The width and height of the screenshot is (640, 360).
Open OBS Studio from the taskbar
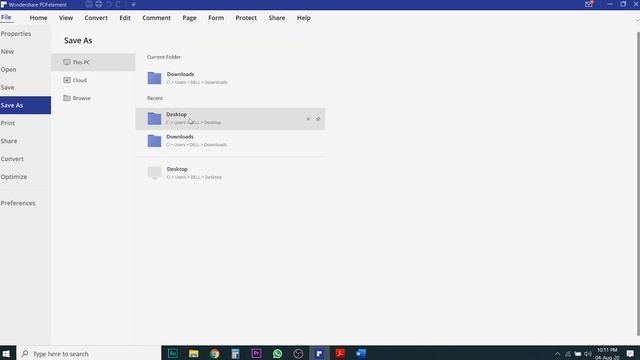(298, 353)
